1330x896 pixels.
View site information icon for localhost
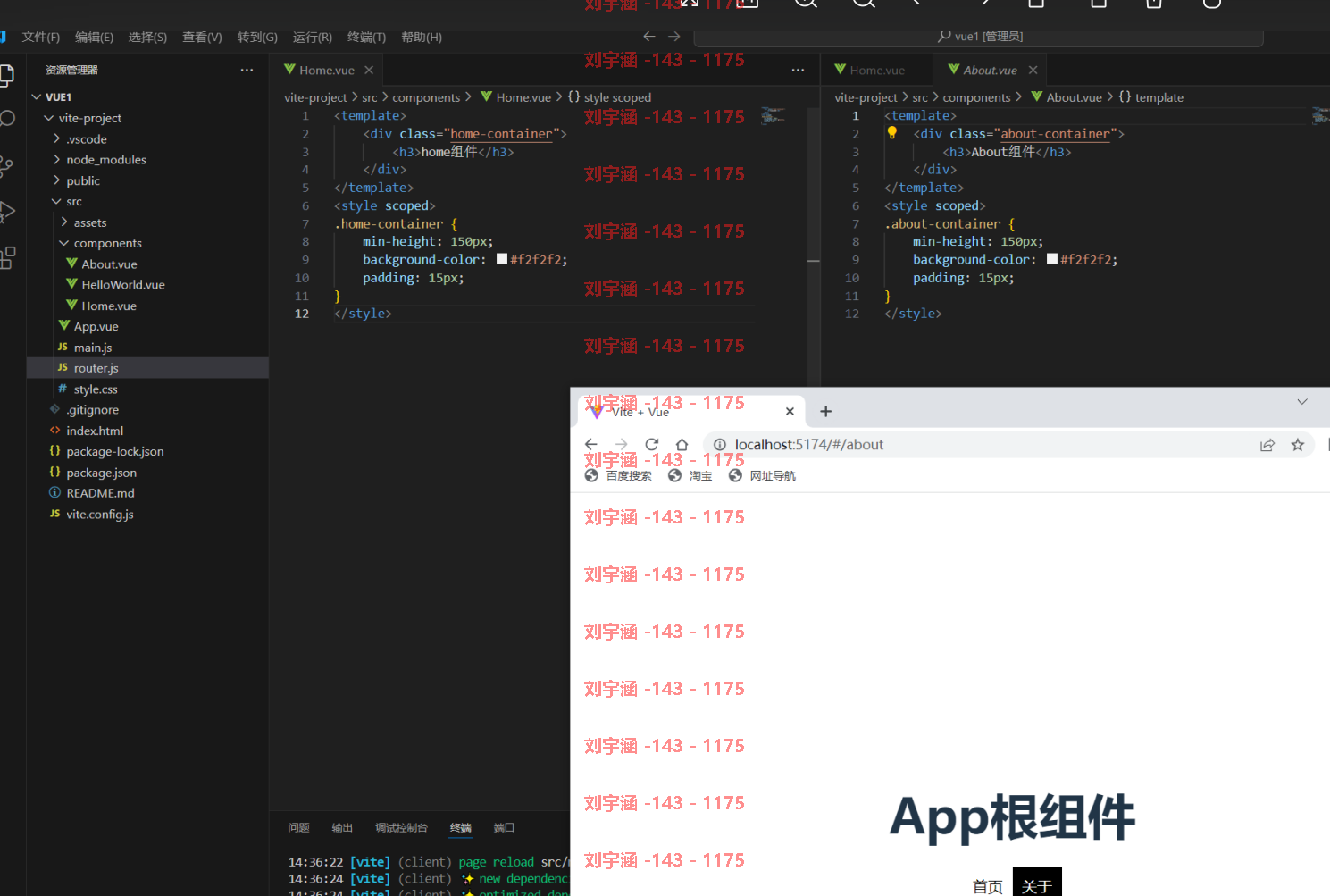click(720, 445)
